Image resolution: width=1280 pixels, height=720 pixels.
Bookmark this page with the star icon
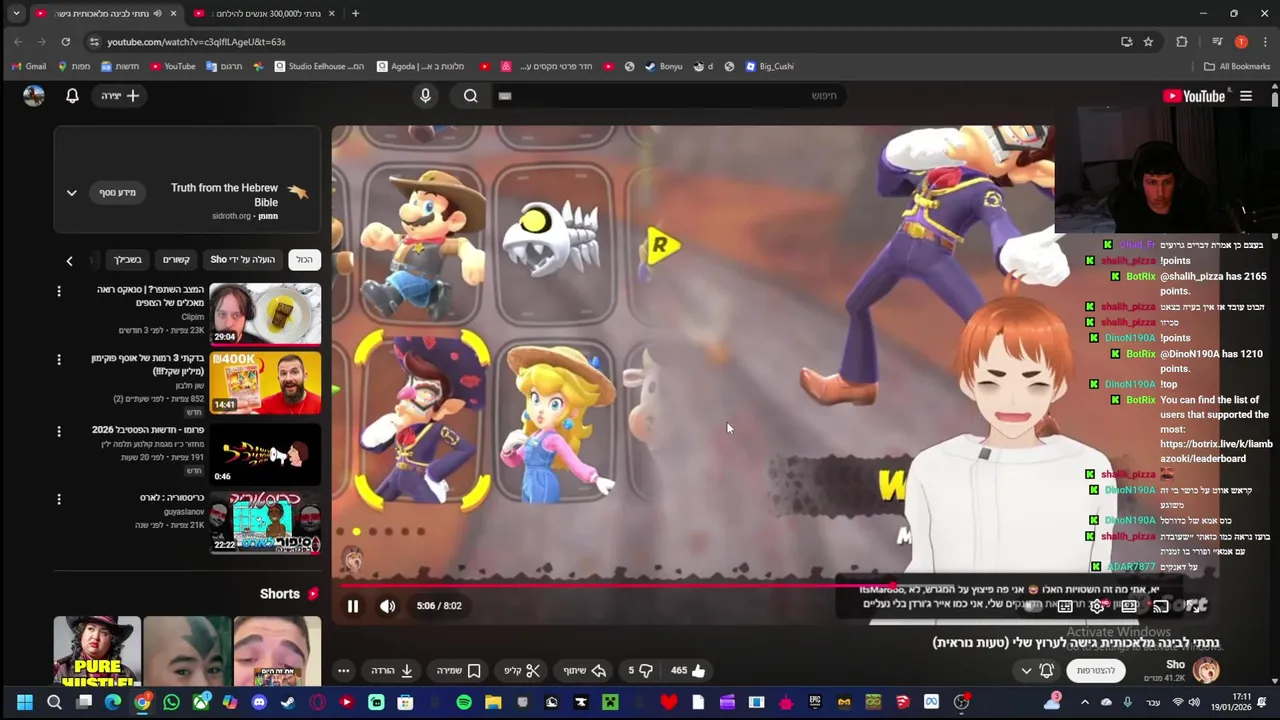pyautogui.click(x=1148, y=42)
